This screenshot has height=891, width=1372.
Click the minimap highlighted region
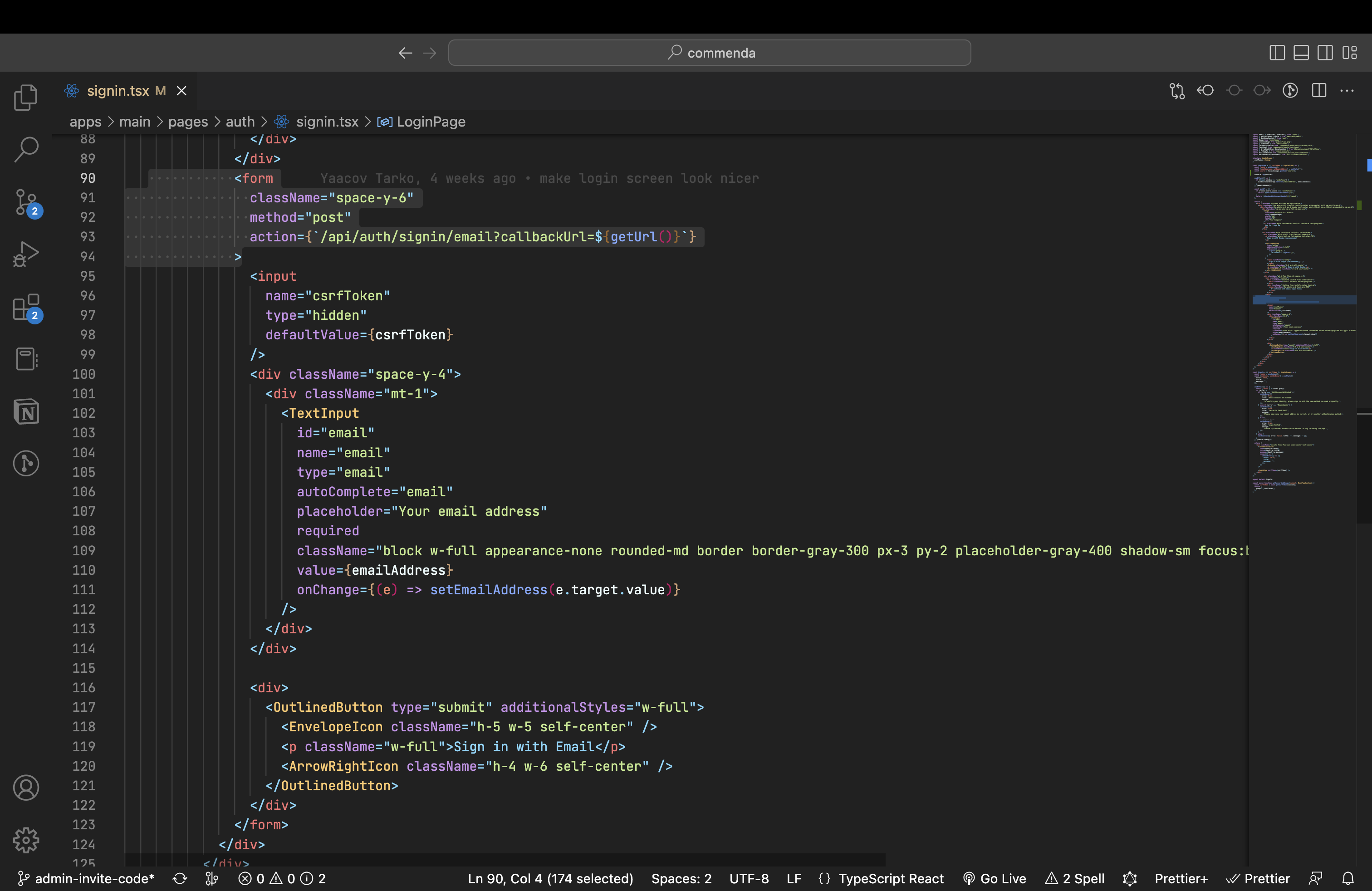[x=1304, y=300]
